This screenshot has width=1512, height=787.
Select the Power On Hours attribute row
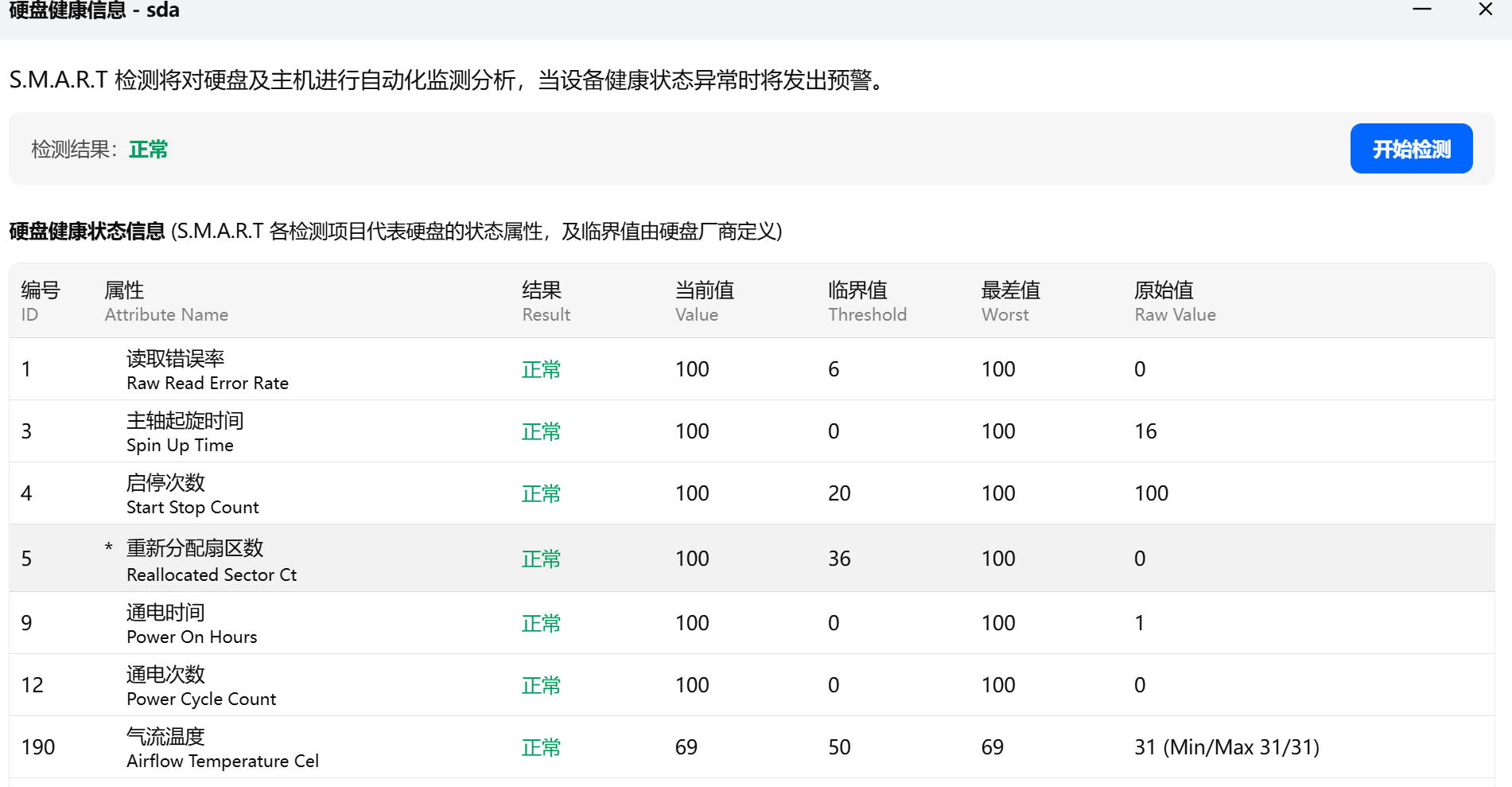pos(557,623)
